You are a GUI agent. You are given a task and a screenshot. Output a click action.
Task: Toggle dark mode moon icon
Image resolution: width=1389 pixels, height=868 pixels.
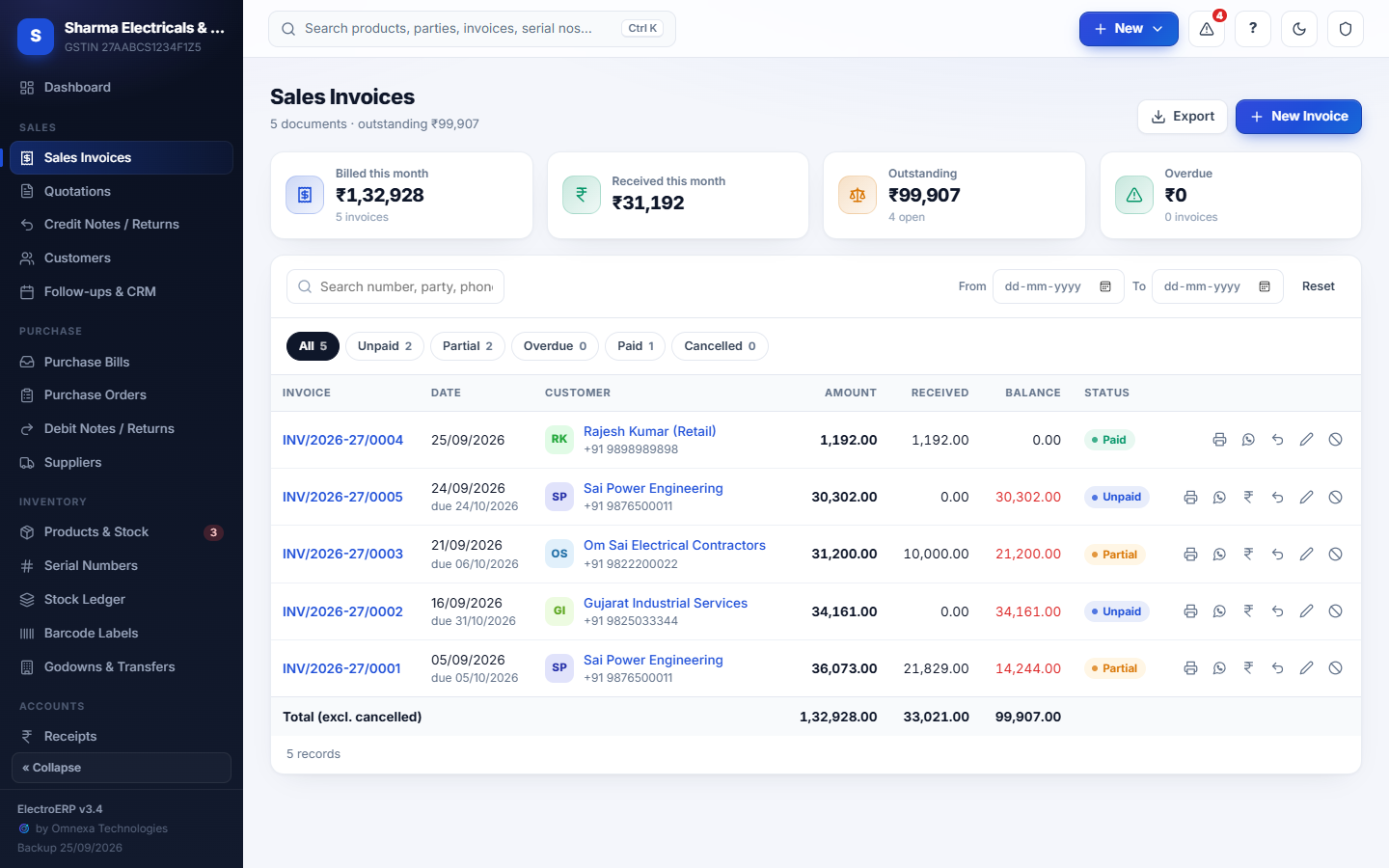[1299, 29]
